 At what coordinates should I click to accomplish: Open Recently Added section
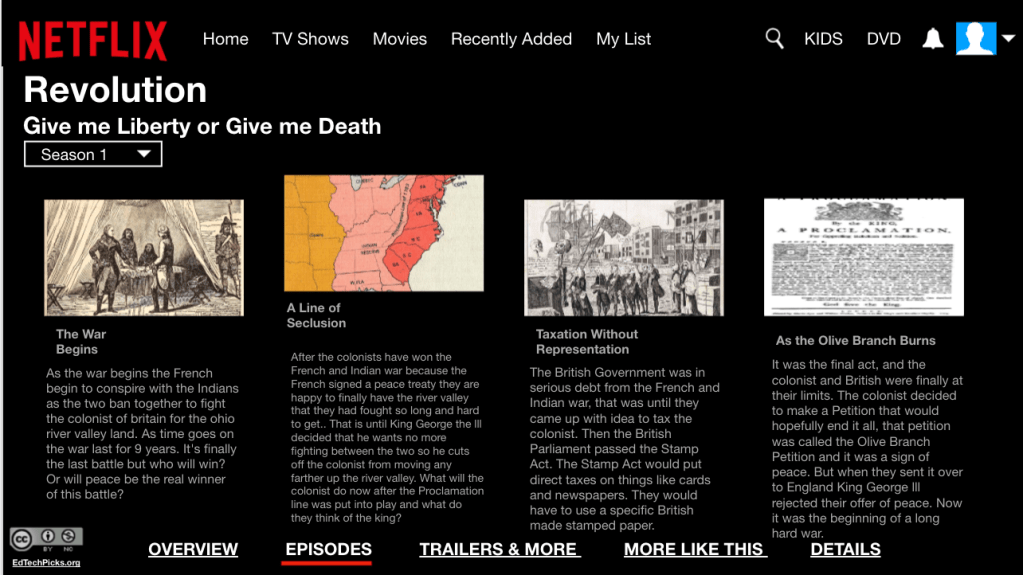pos(511,39)
